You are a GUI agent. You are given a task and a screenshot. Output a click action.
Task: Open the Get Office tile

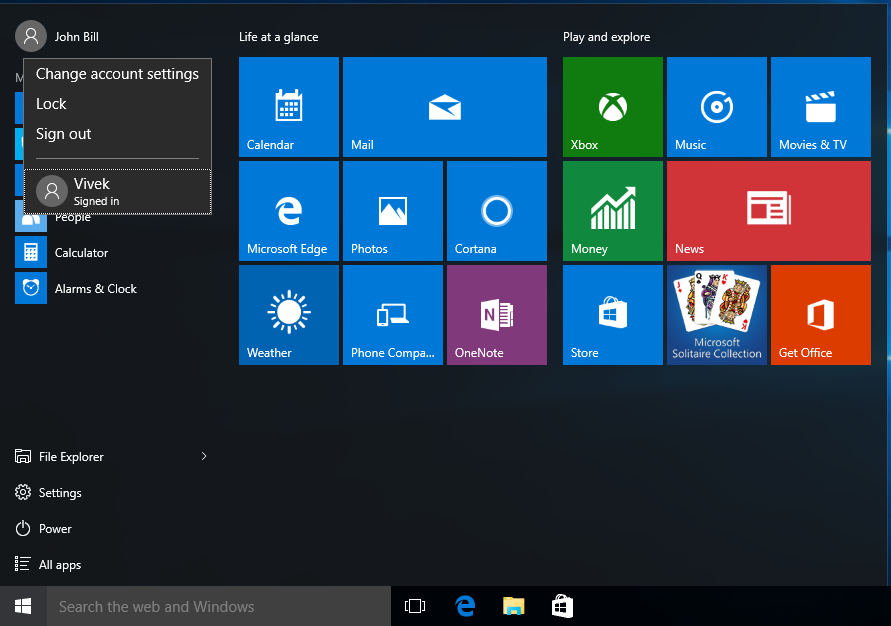click(821, 315)
